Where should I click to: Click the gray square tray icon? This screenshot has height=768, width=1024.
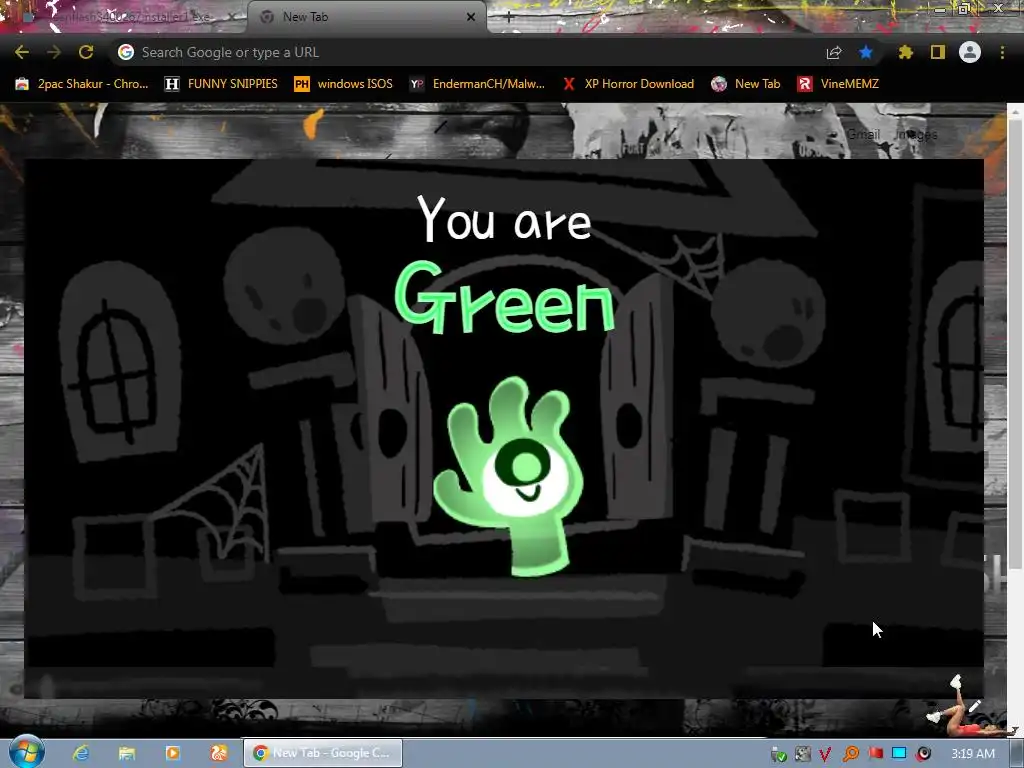(x=802, y=754)
